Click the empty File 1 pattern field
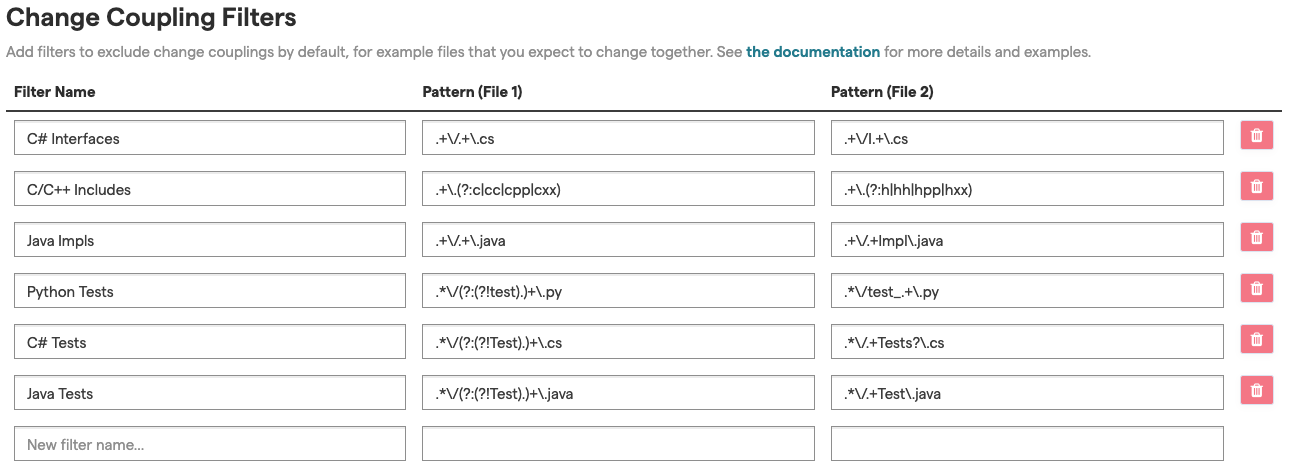The width and height of the screenshot is (1291, 474). coord(618,444)
